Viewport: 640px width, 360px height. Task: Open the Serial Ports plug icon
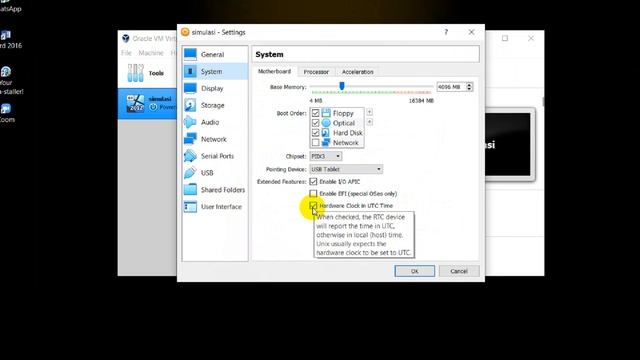(x=190, y=156)
